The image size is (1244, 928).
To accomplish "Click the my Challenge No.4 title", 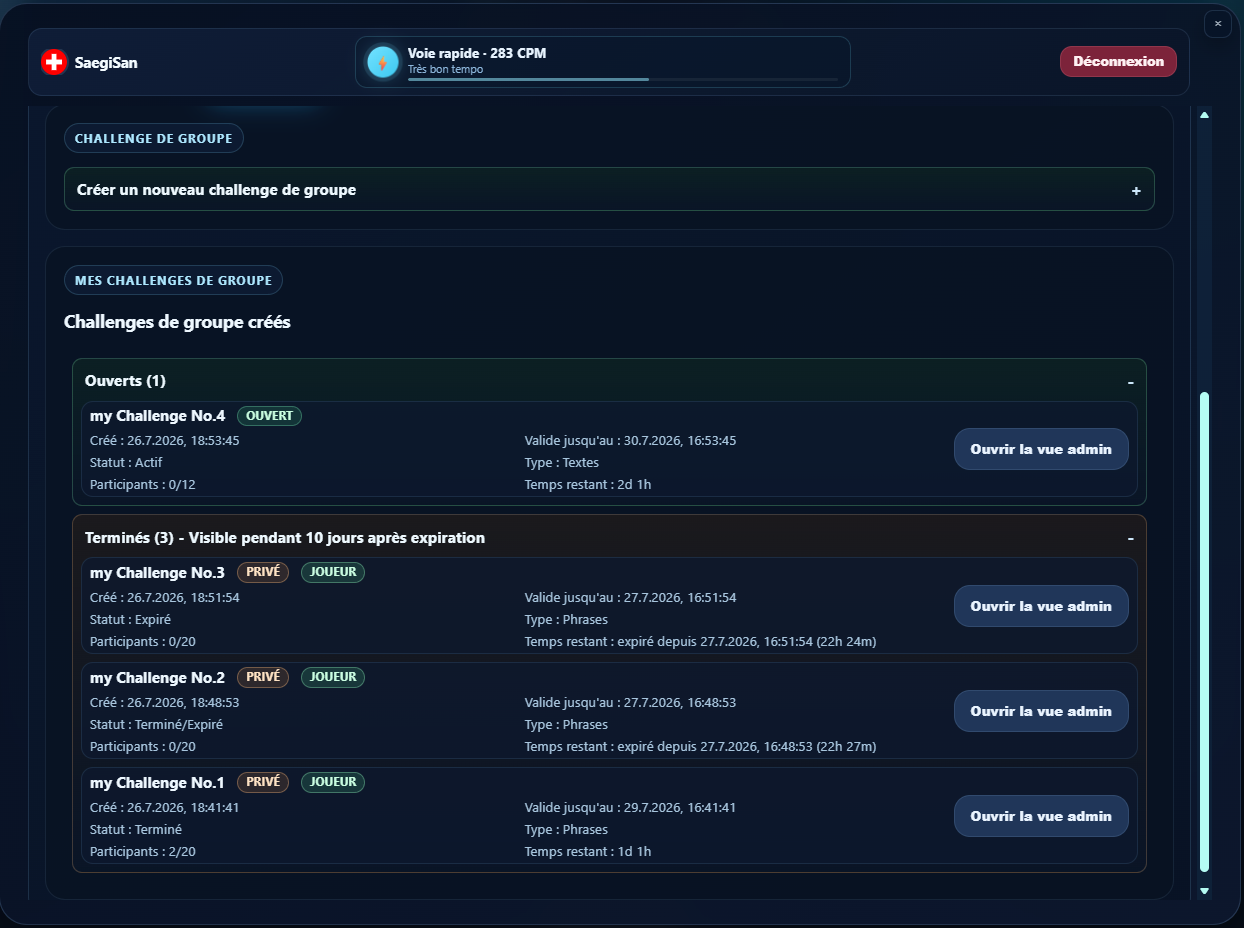I will [x=158, y=416].
